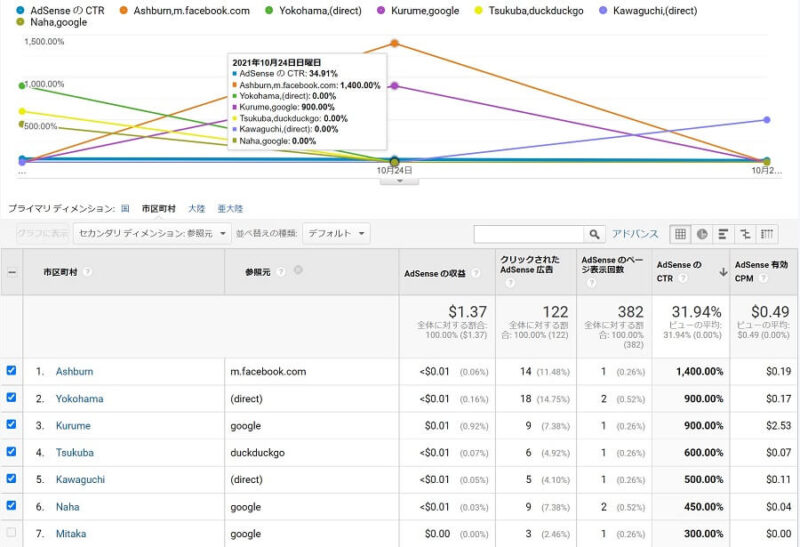Open the Mitaka city link
Screen dimensions: 800x547
click(x=71, y=534)
